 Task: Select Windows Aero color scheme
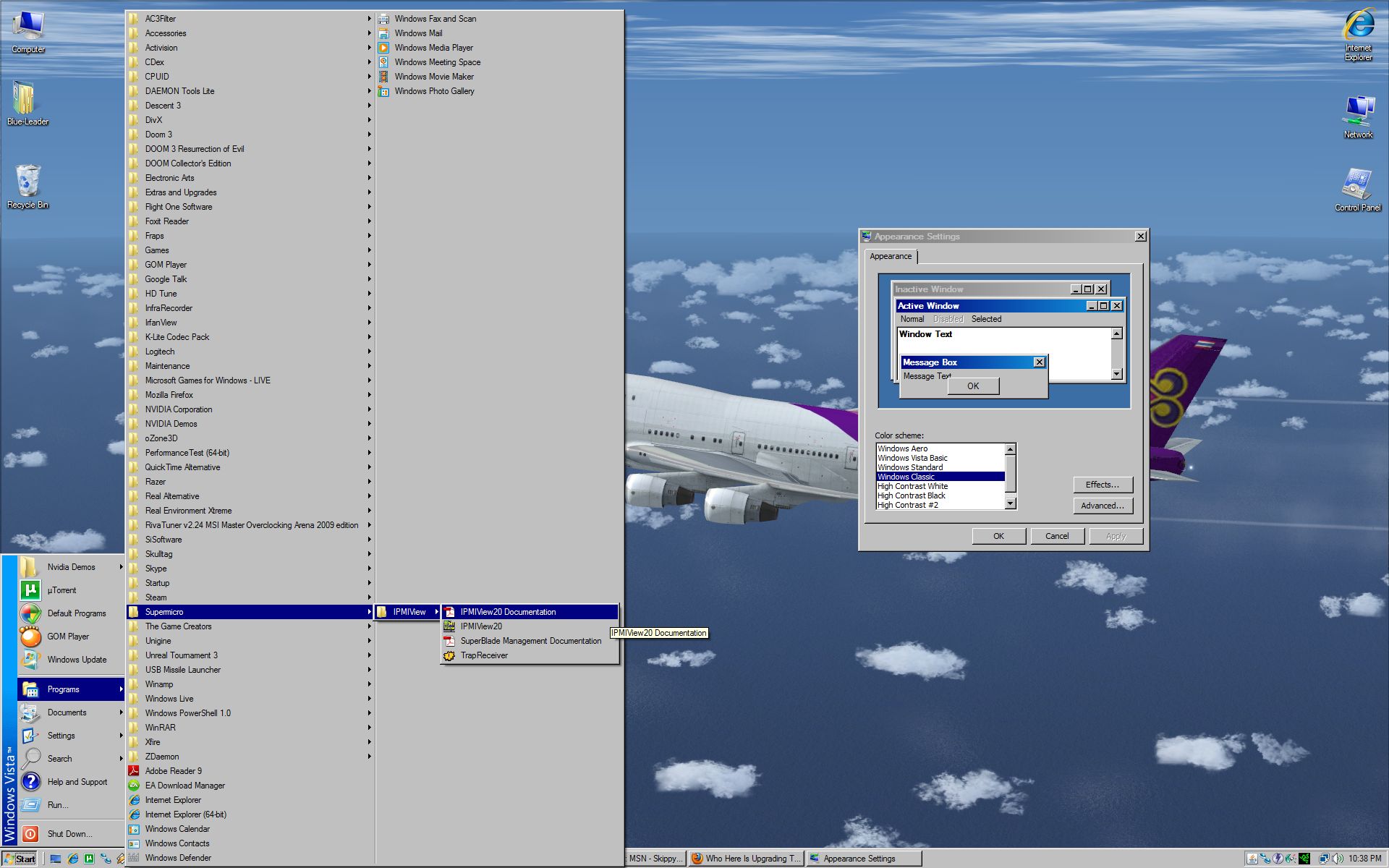click(902, 448)
